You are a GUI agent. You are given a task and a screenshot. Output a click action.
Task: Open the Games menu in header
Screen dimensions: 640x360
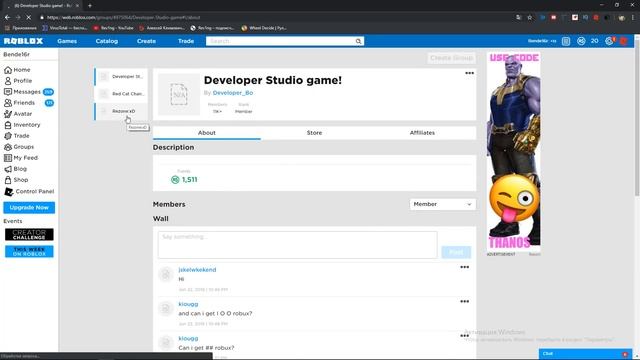pos(67,41)
